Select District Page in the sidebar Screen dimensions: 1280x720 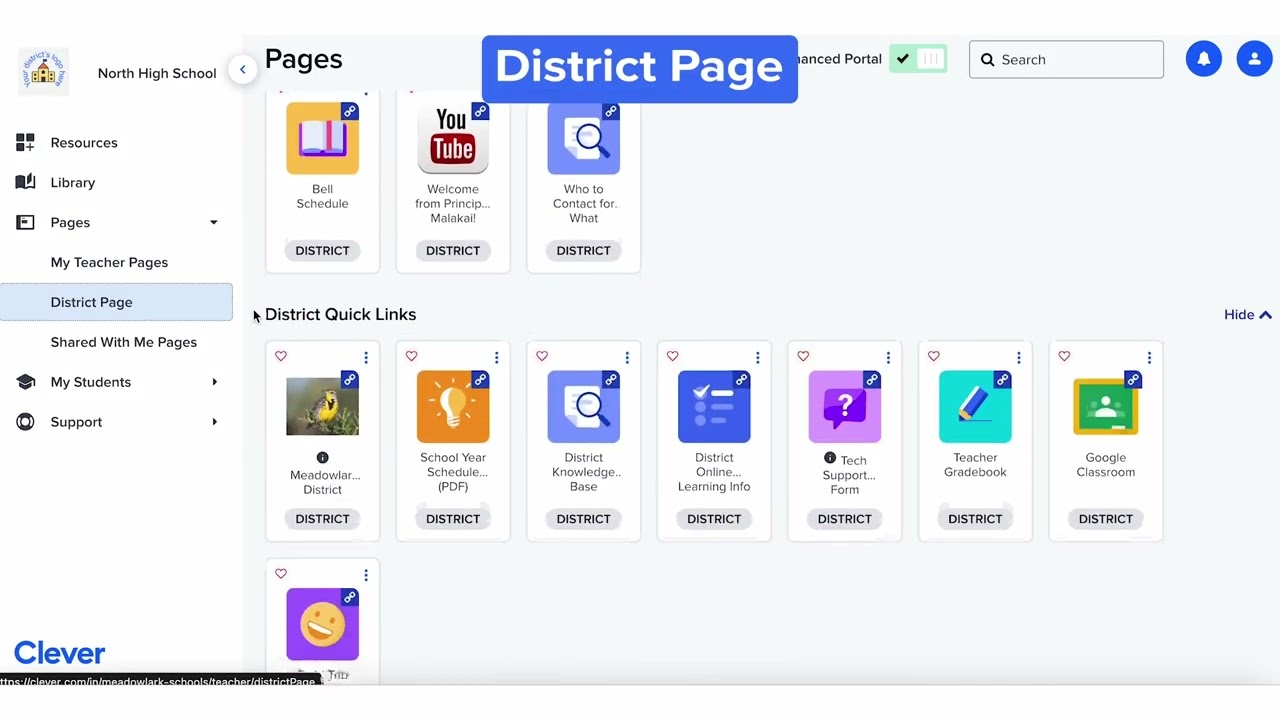[x=116, y=302]
